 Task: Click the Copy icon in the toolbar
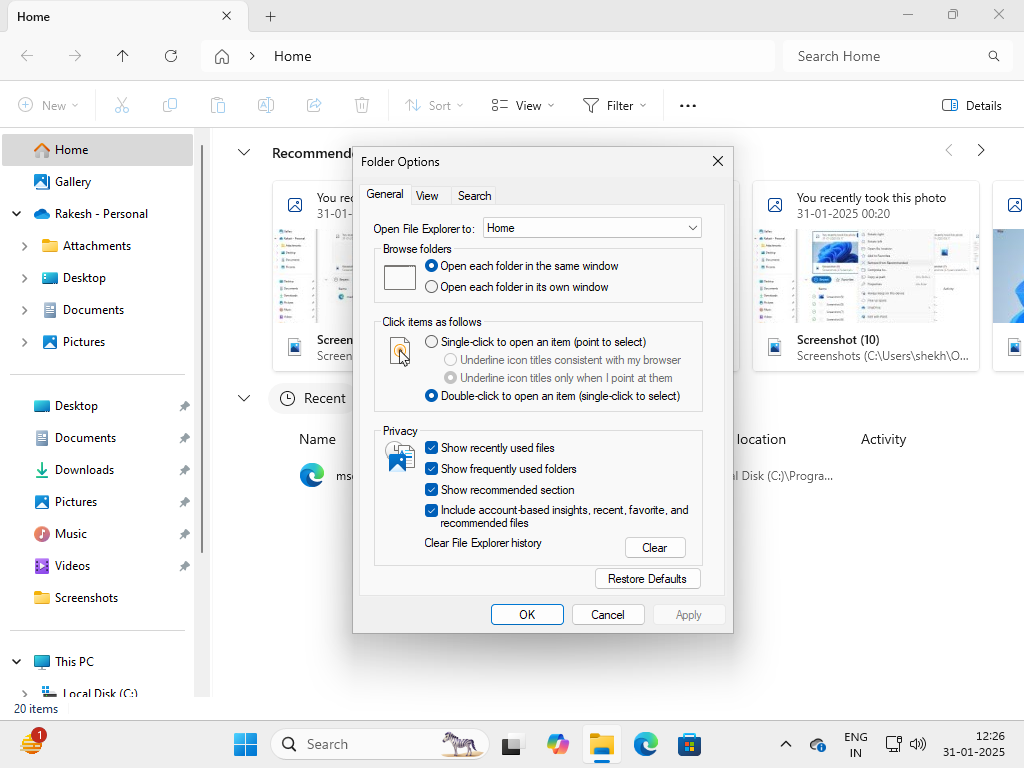coord(170,104)
